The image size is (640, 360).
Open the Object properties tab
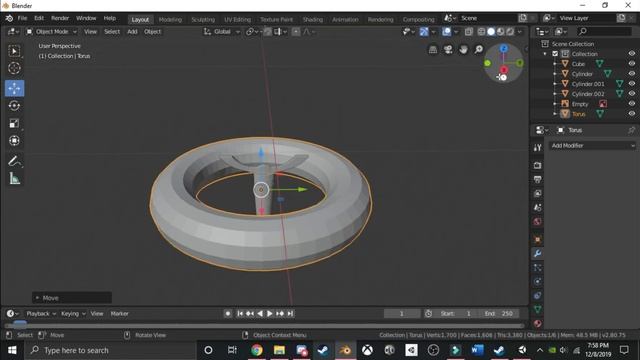[538, 239]
